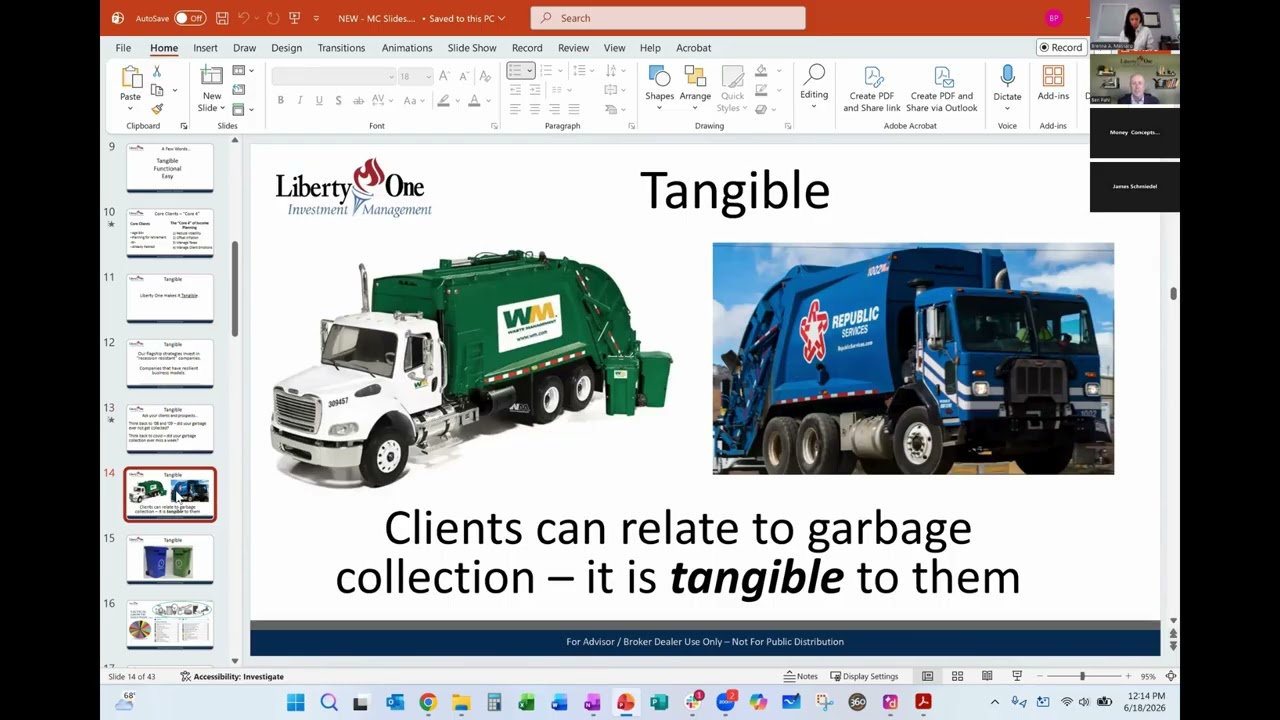Click the Paste clipboard icon
Viewport: 1280px width, 720px height.
point(131,78)
